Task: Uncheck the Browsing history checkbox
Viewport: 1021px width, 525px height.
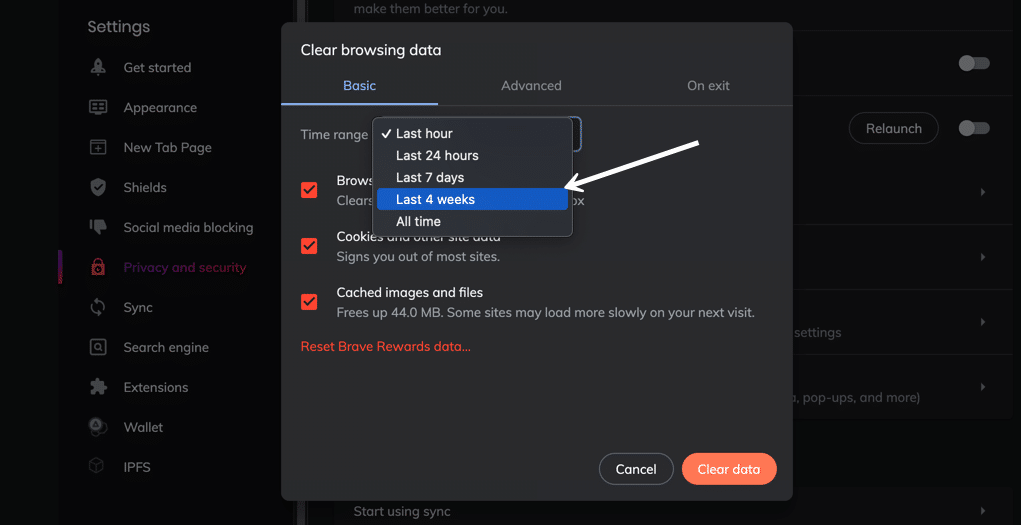Action: click(309, 190)
